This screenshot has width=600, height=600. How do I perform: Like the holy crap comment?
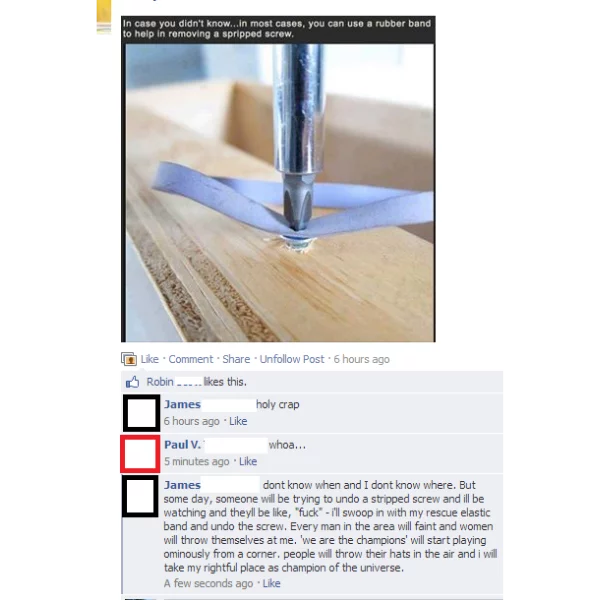(x=238, y=421)
